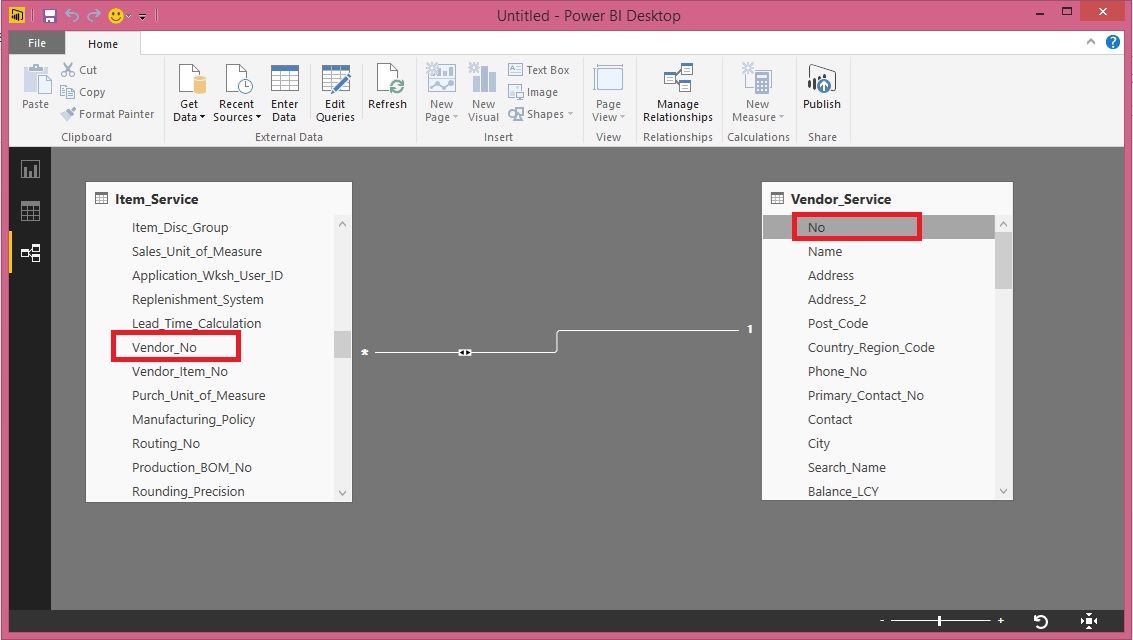Open Get Data in the ribbon
Image resolution: width=1133 pixels, height=640 pixels.
coord(188,90)
